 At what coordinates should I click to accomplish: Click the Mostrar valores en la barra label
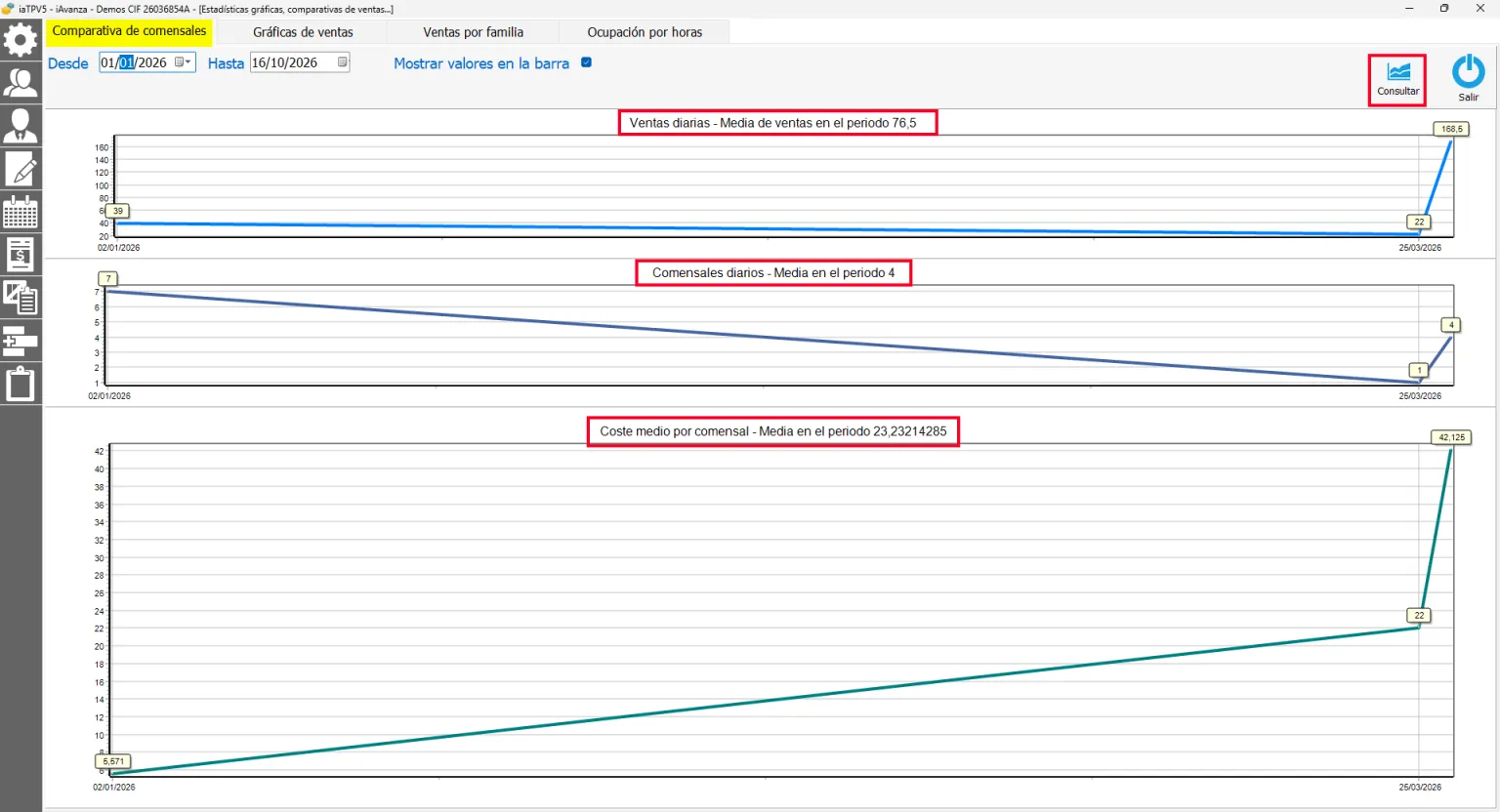coord(481,63)
